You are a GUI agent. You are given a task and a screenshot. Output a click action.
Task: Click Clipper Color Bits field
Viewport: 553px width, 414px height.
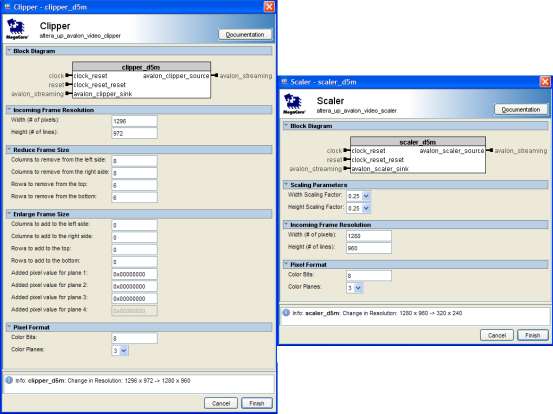coord(134,338)
